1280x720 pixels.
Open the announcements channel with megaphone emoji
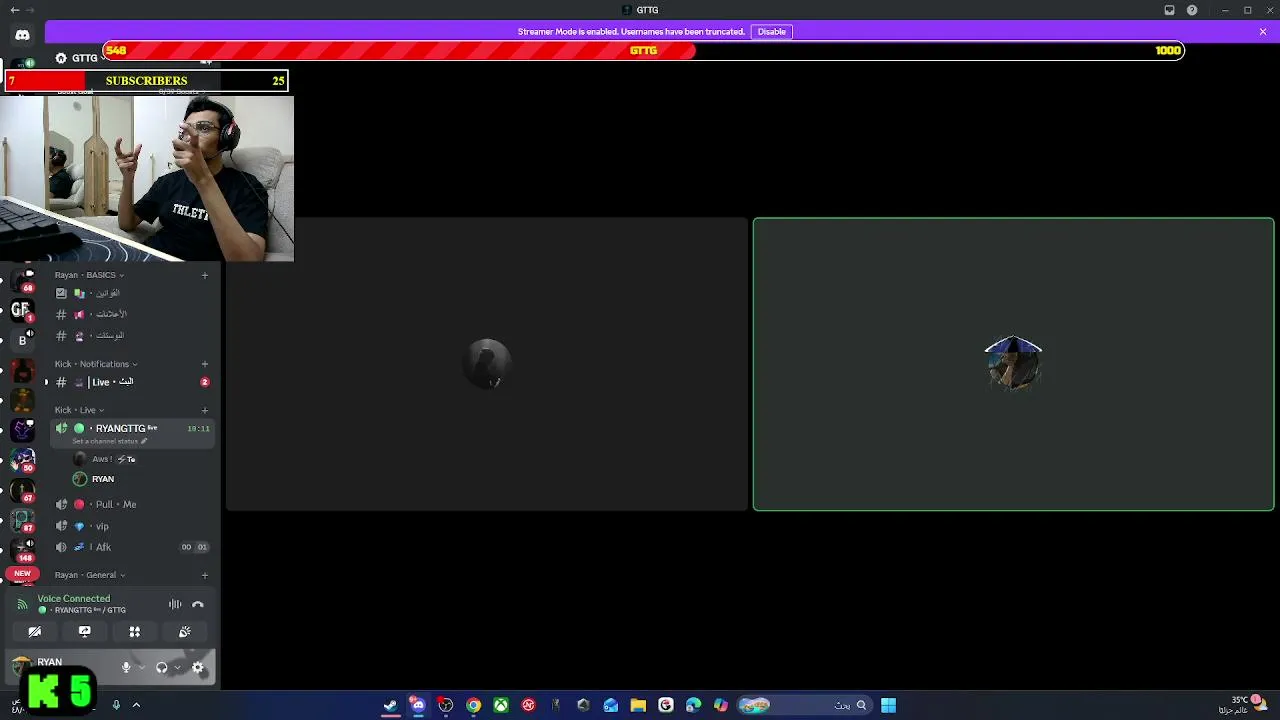133,314
